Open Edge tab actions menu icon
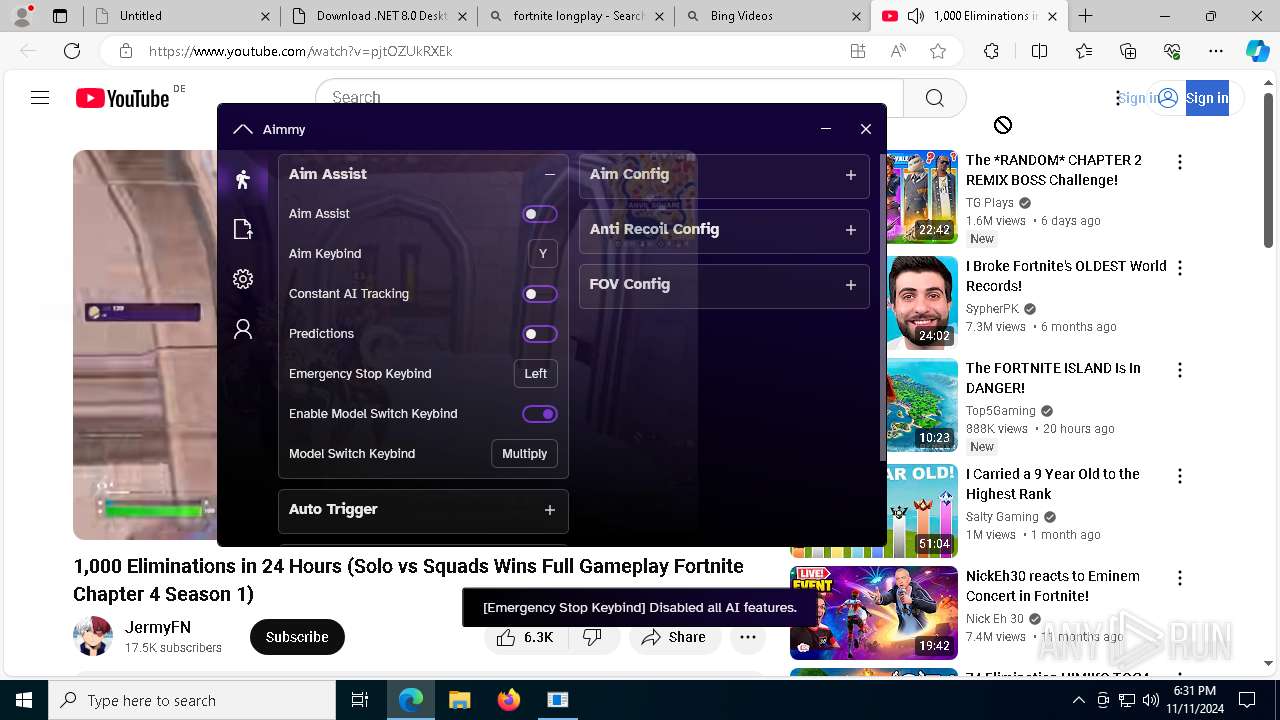The image size is (1280, 720). [60, 16]
